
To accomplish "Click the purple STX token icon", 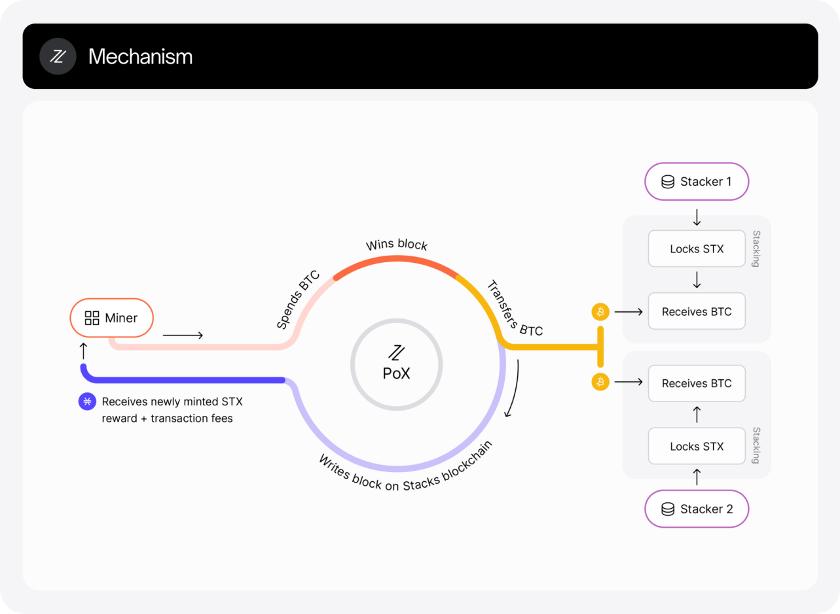I will coord(87,401).
